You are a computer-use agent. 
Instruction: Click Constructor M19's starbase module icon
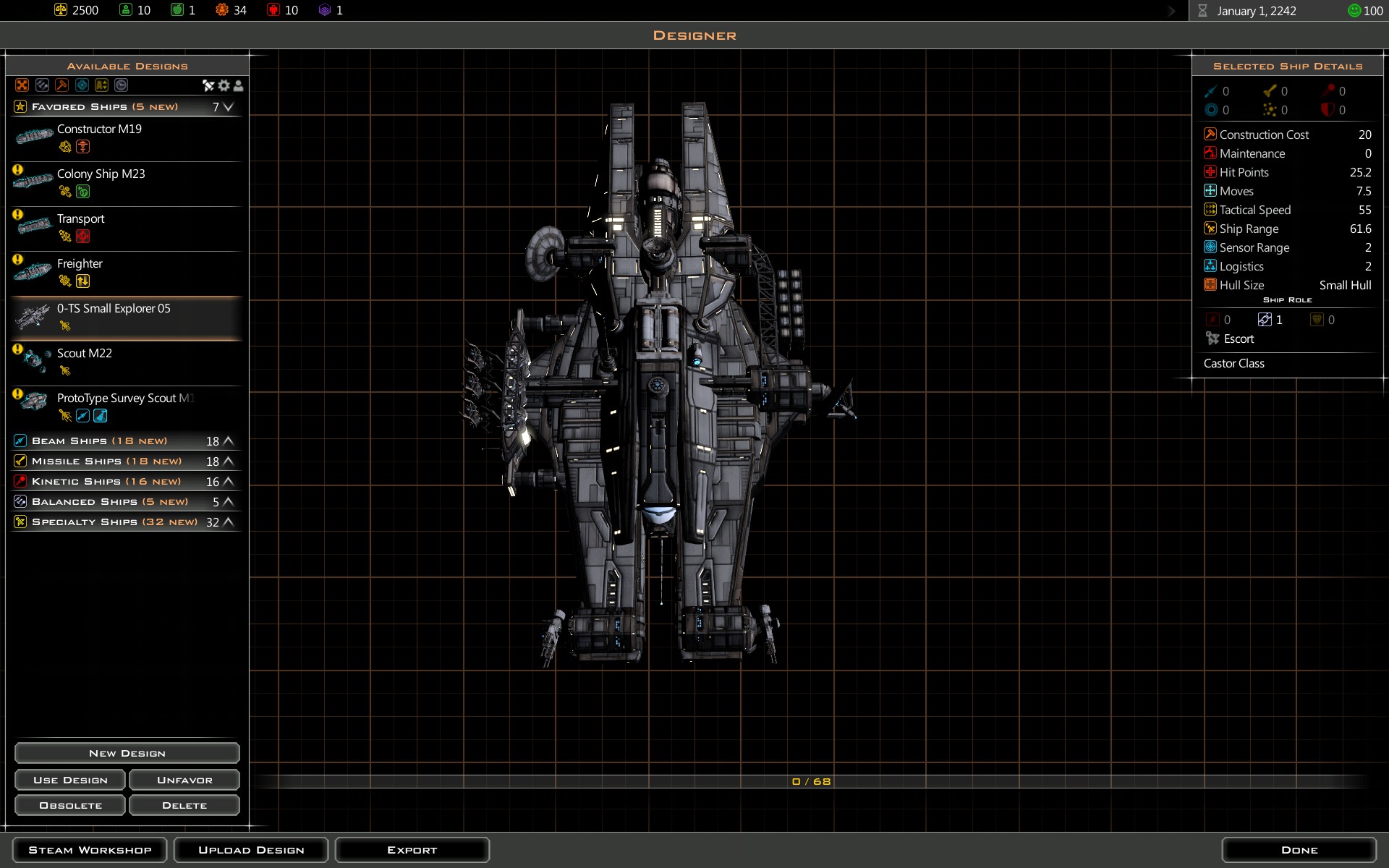click(x=83, y=147)
